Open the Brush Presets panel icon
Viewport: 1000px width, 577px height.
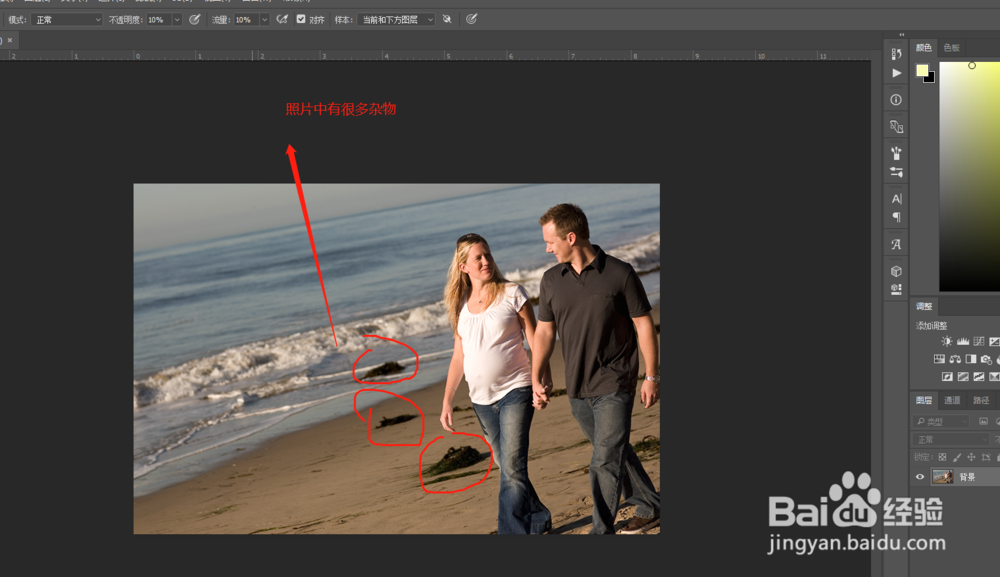[x=896, y=153]
